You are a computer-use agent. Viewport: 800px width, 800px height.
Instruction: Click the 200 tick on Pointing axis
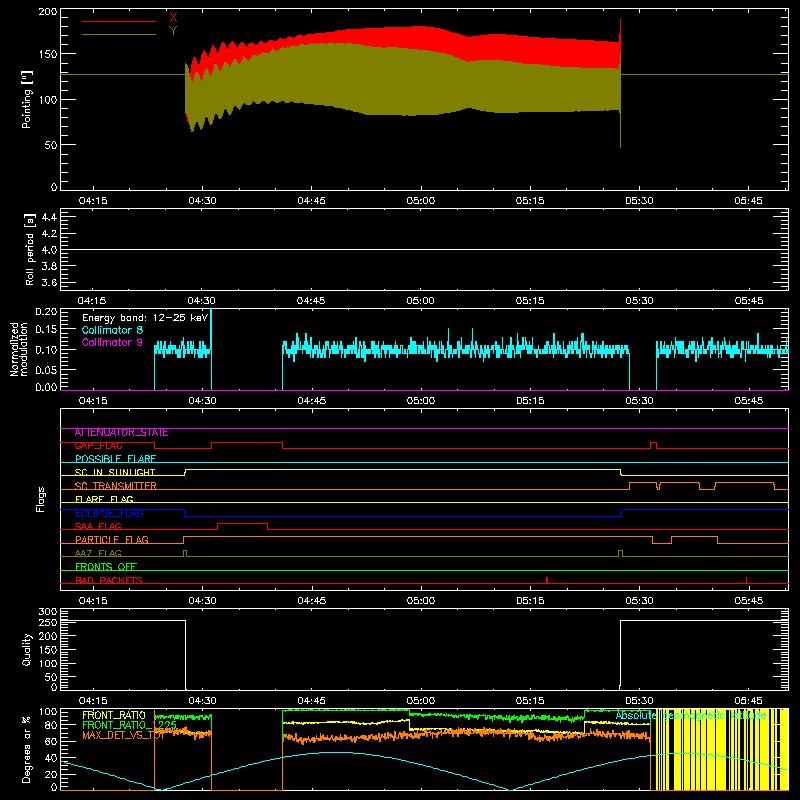[47, 12]
